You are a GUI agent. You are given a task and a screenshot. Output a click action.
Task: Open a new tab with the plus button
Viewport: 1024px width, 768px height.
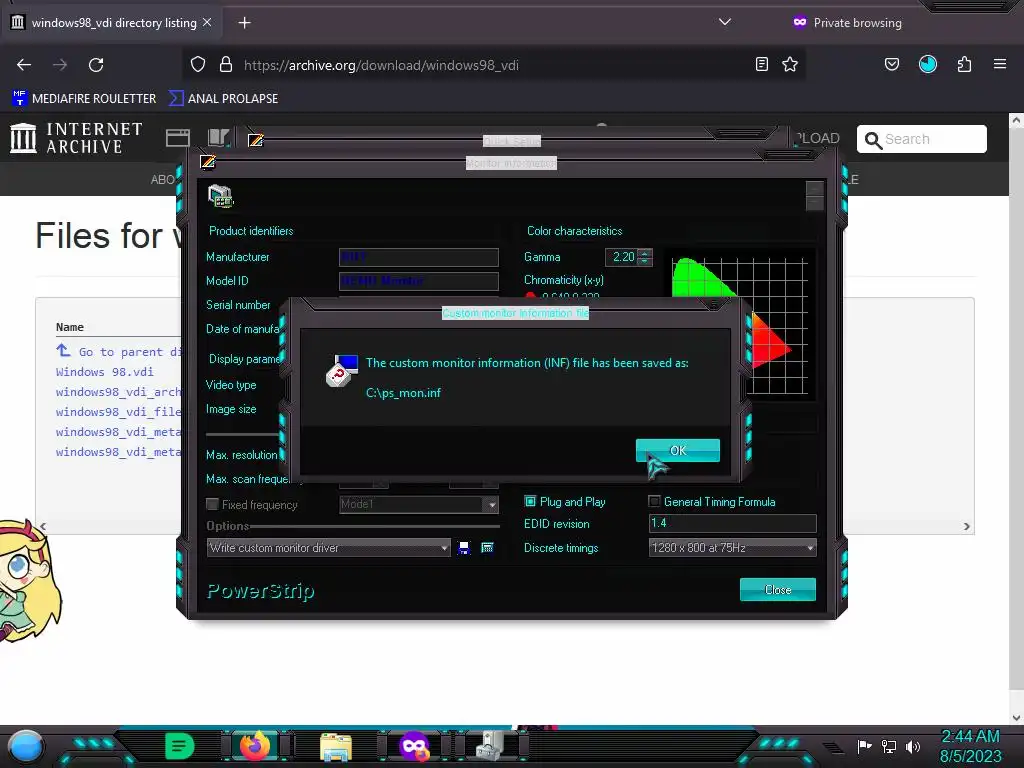pyautogui.click(x=244, y=23)
